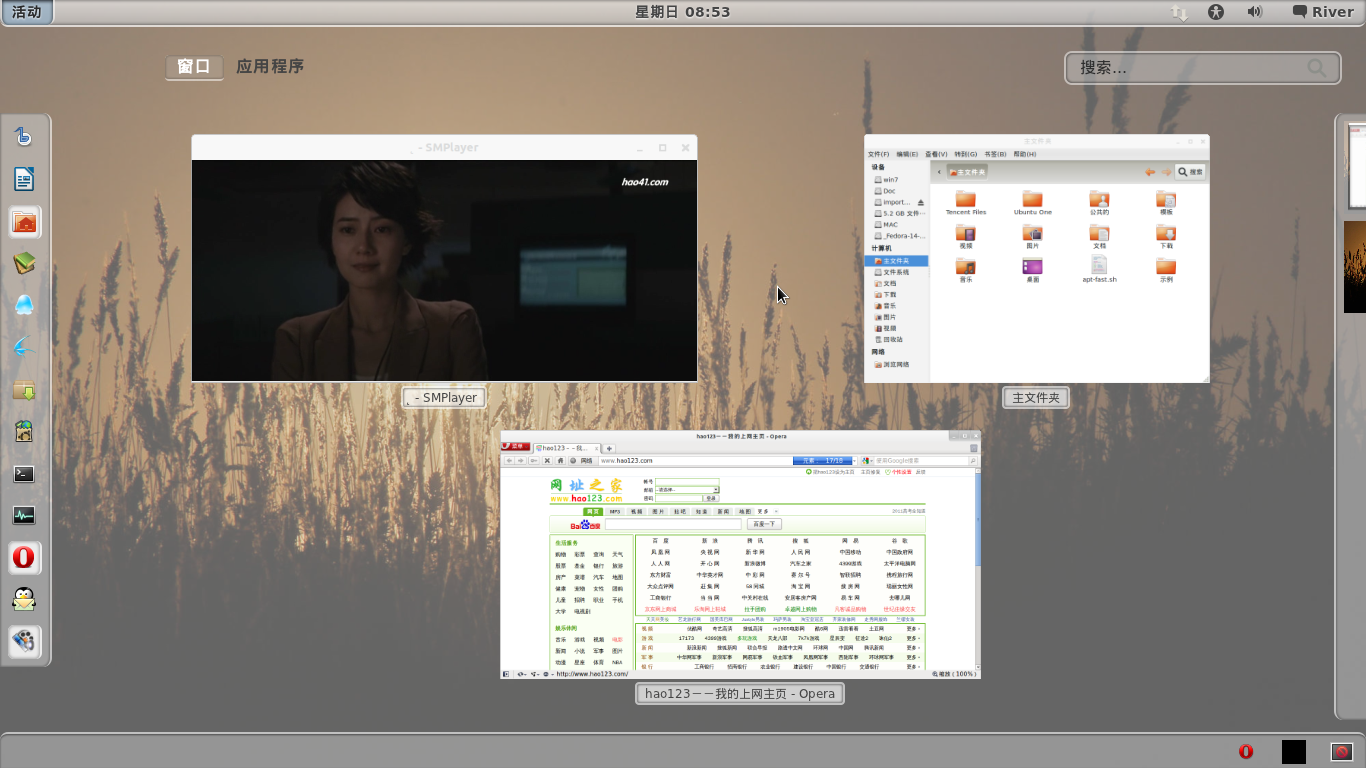Click the Opera icon in the message tray
1366x768 pixels.
pyautogui.click(x=1246, y=752)
